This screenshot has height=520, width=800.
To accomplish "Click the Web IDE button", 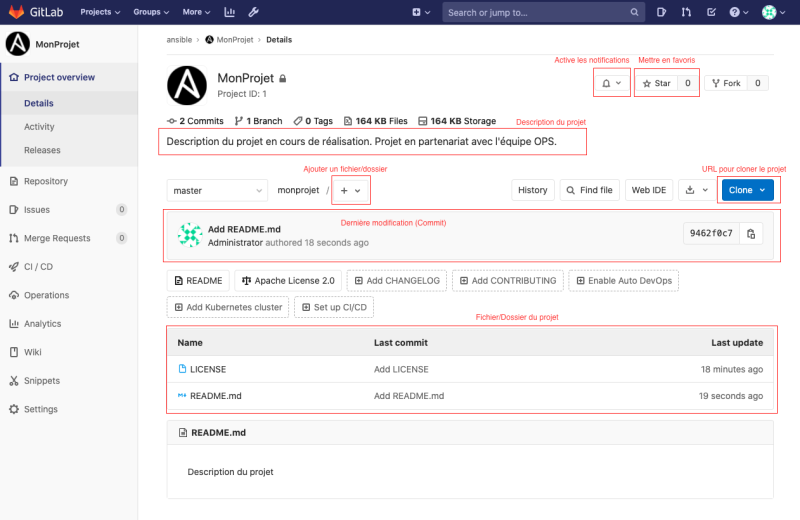I will 649,190.
